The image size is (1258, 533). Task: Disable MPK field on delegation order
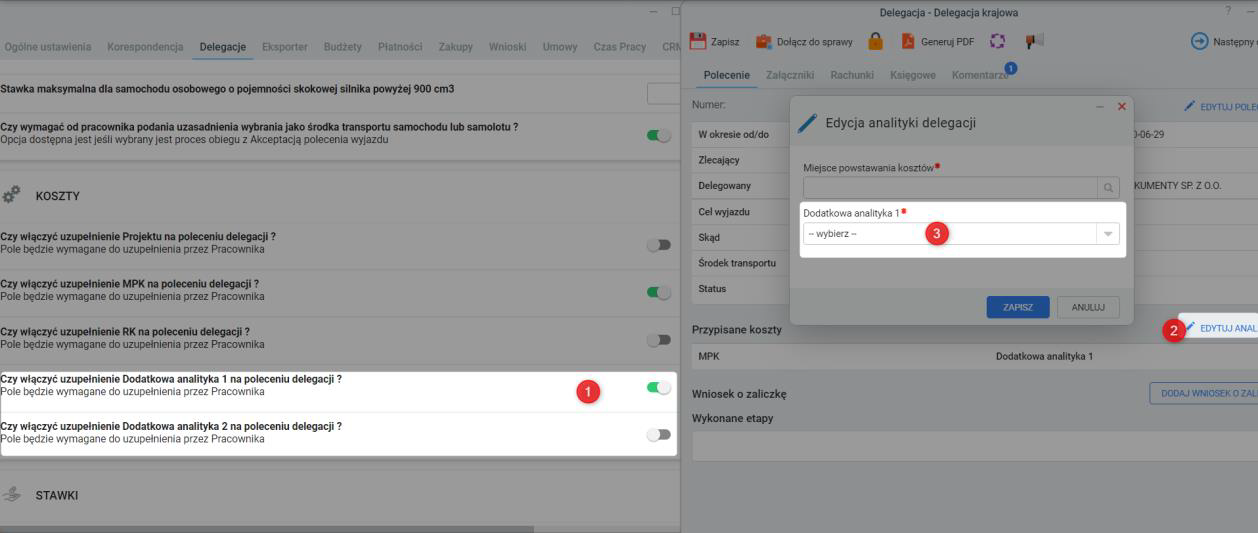[659, 292]
